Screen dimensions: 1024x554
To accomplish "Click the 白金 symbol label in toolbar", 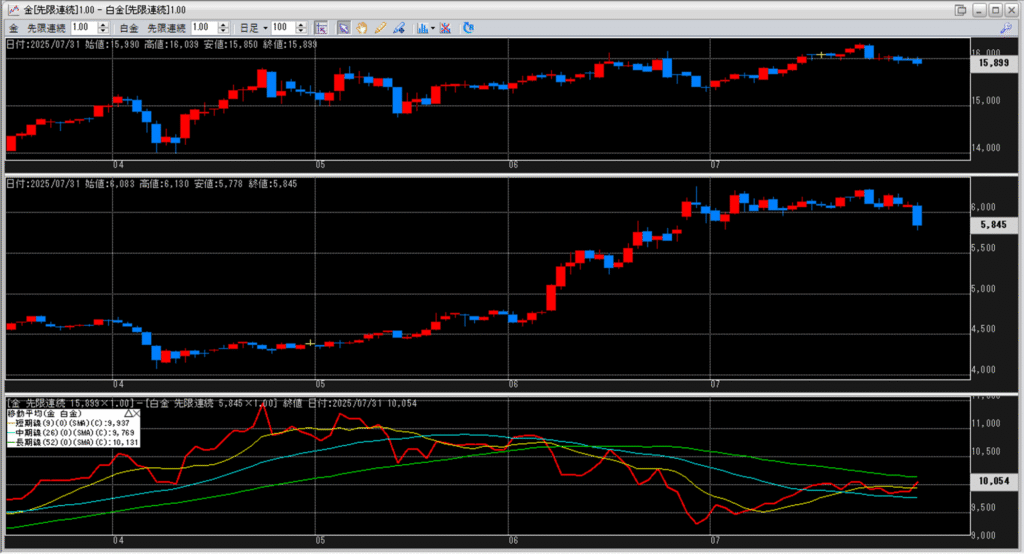I will [x=128, y=28].
